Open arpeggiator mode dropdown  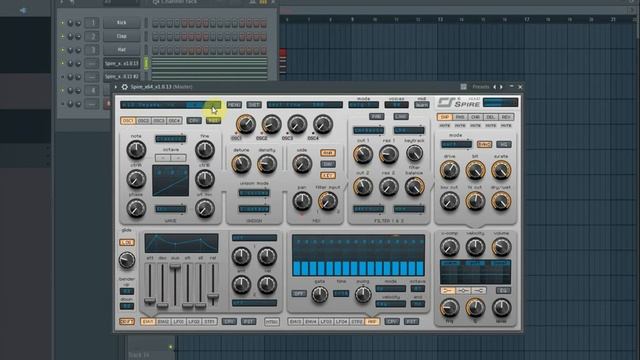pyautogui.click(x=391, y=288)
